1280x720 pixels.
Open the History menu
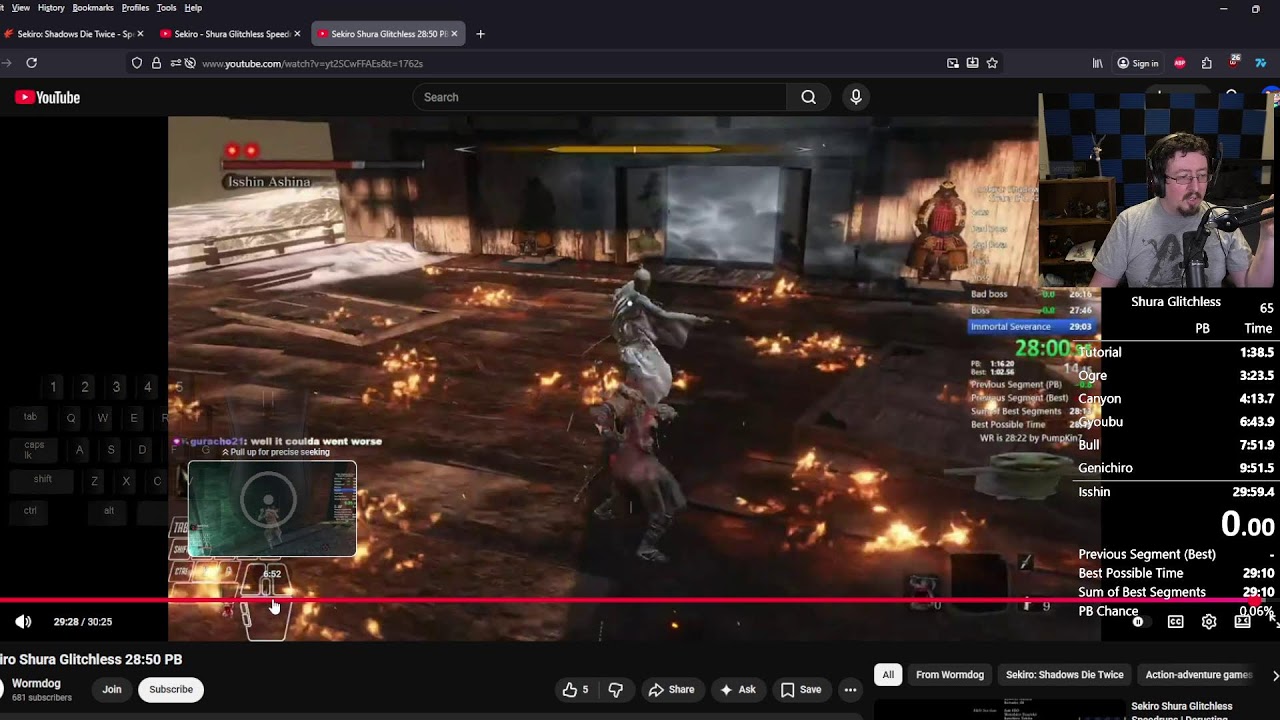[51, 8]
